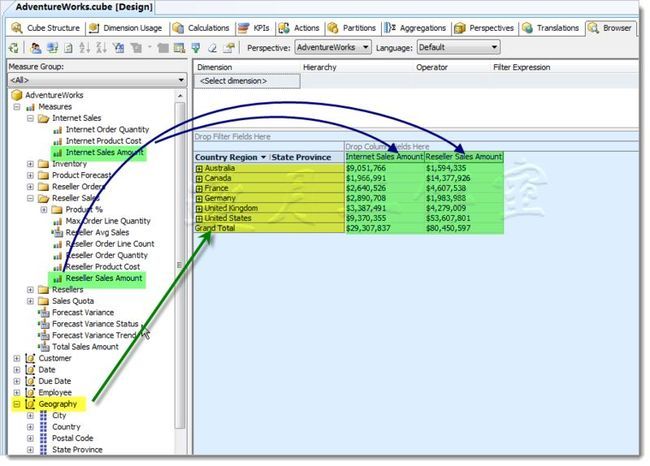Open the Translations tab
This screenshot has width=650, height=466.
pos(551,28)
